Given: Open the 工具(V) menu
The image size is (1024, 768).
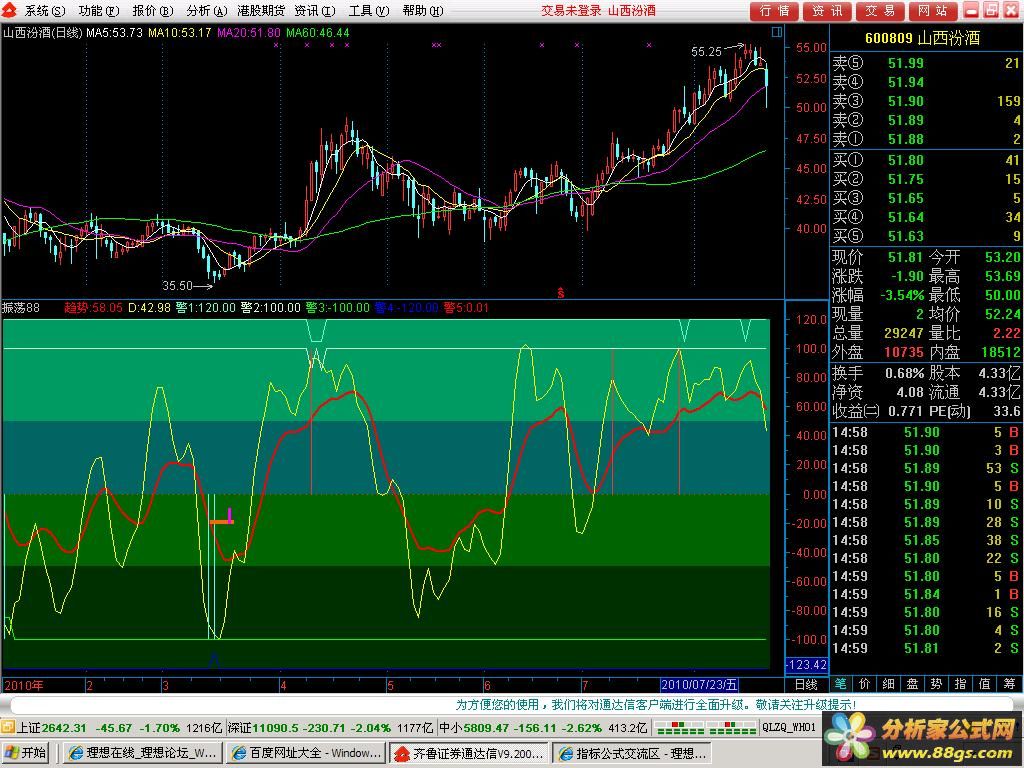Looking at the screenshot, I should point(368,10).
